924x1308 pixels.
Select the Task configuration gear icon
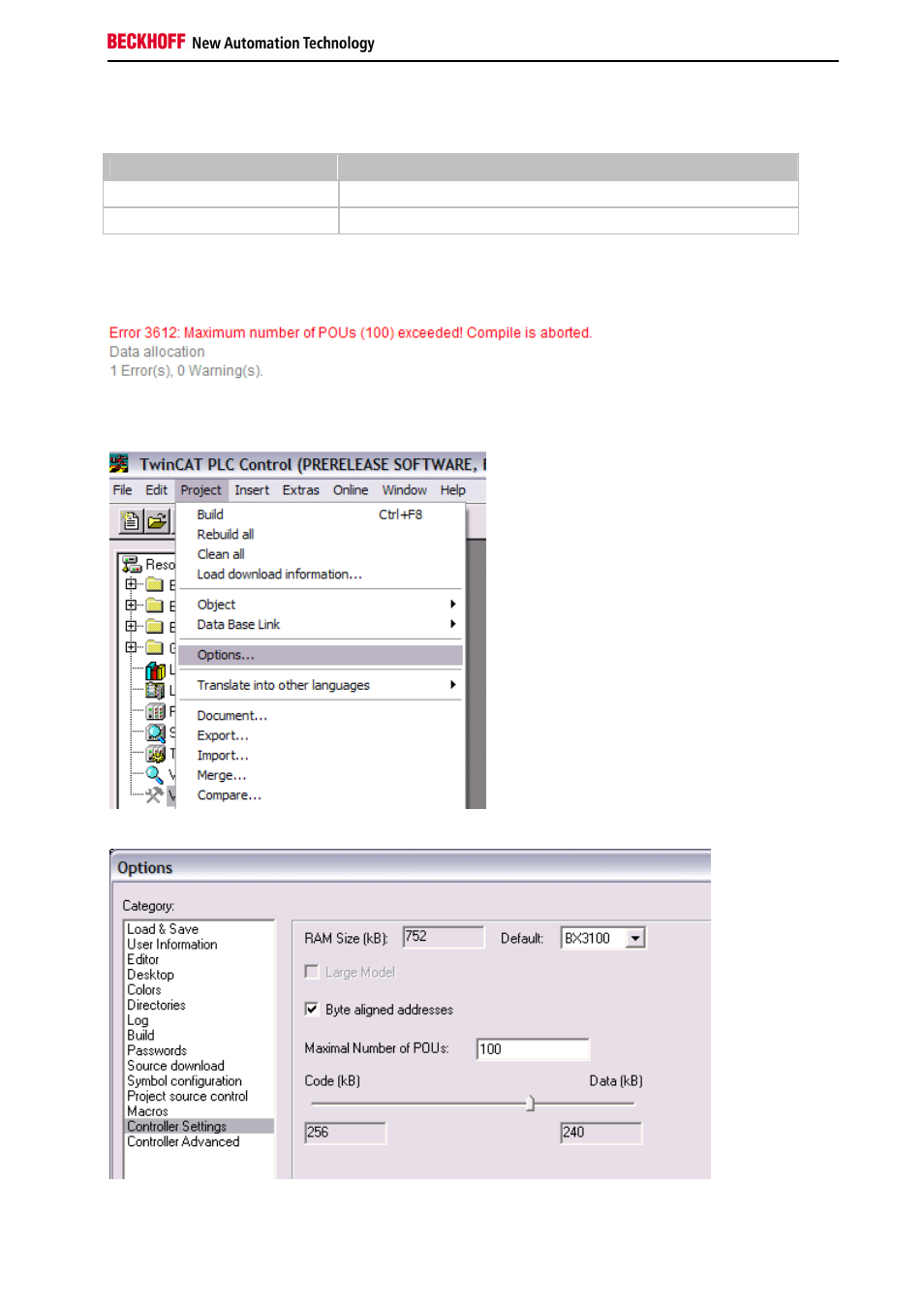[x=155, y=754]
